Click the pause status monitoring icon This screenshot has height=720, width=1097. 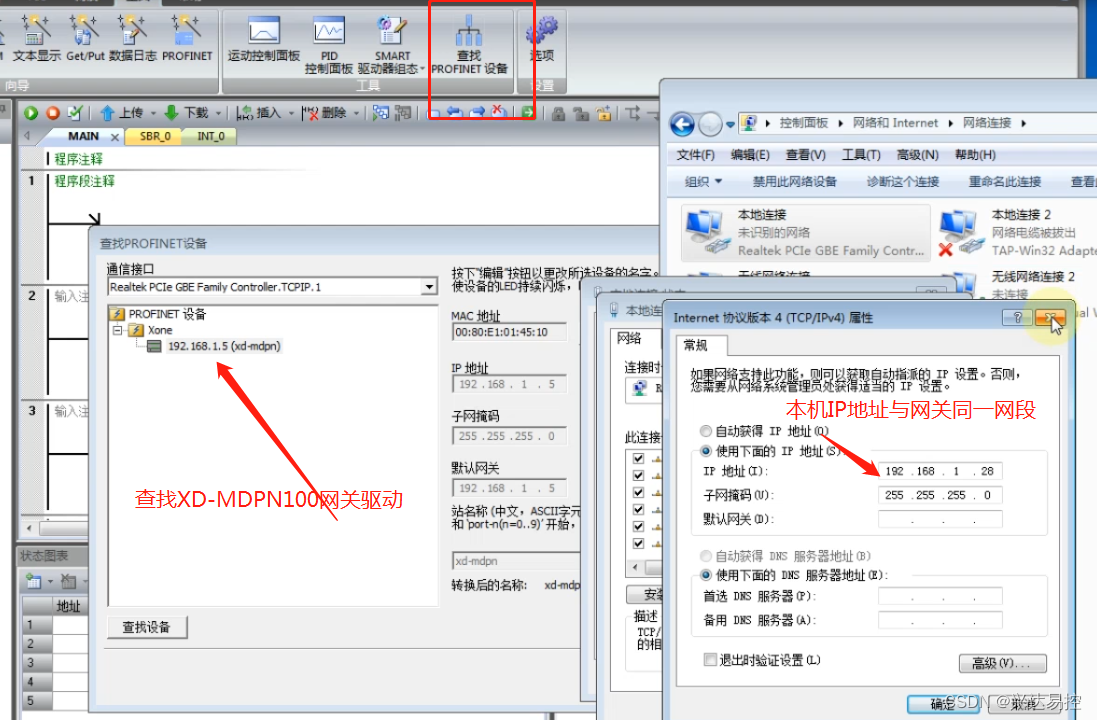(x=403, y=113)
